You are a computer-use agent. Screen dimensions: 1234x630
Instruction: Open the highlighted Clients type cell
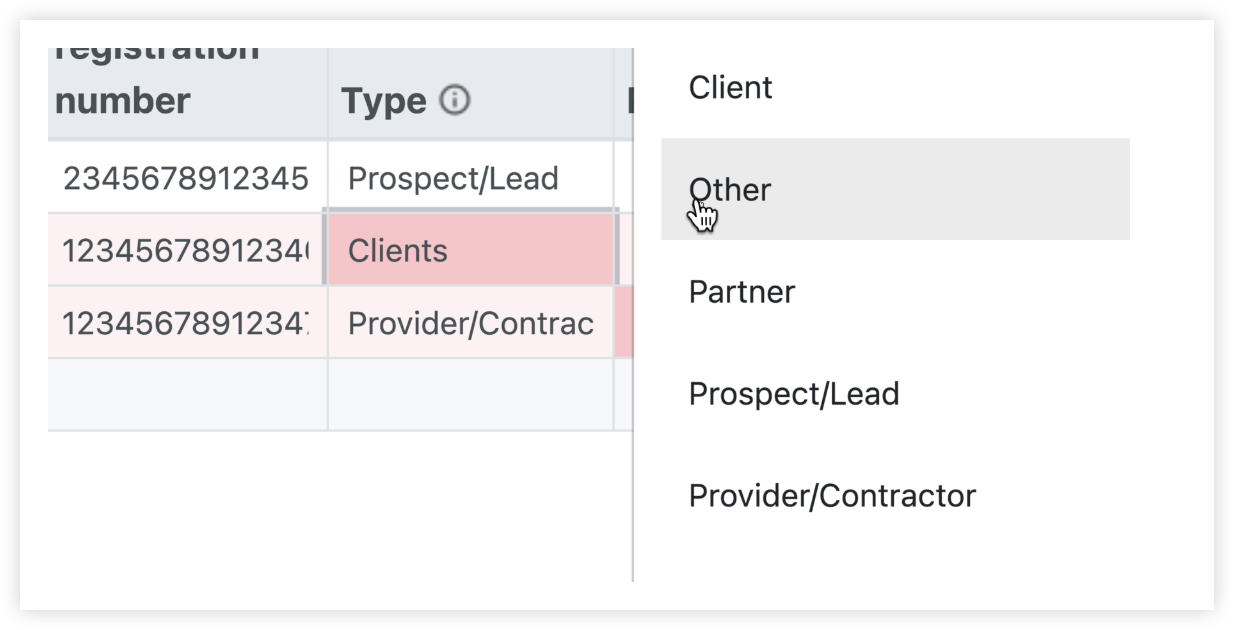(470, 250)
